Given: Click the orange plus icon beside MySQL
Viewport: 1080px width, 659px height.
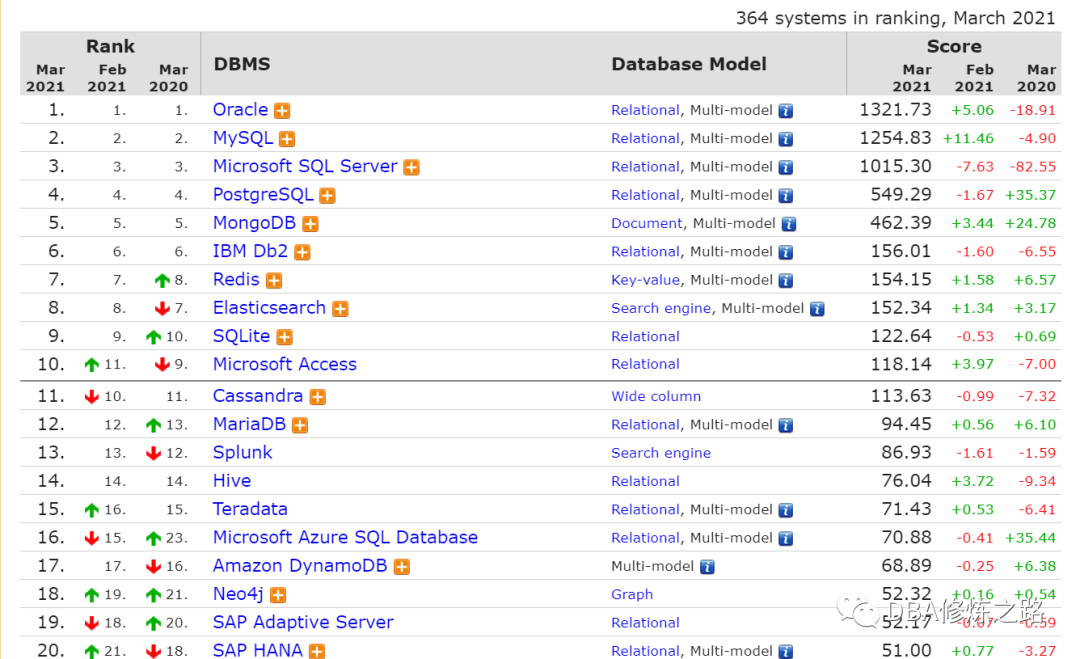Looking at the screenshot, I should tap(287, 139).
